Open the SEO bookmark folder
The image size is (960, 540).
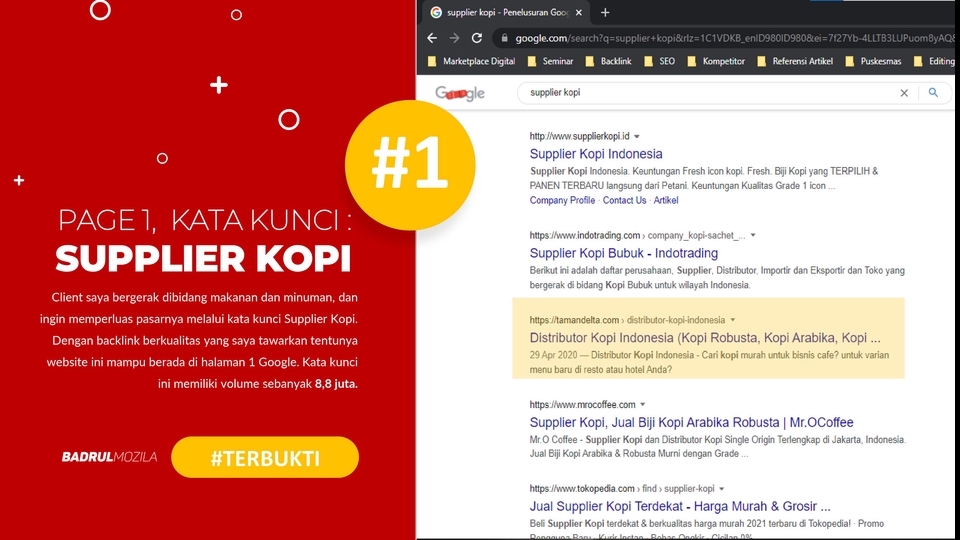click(x=660, y=61)
